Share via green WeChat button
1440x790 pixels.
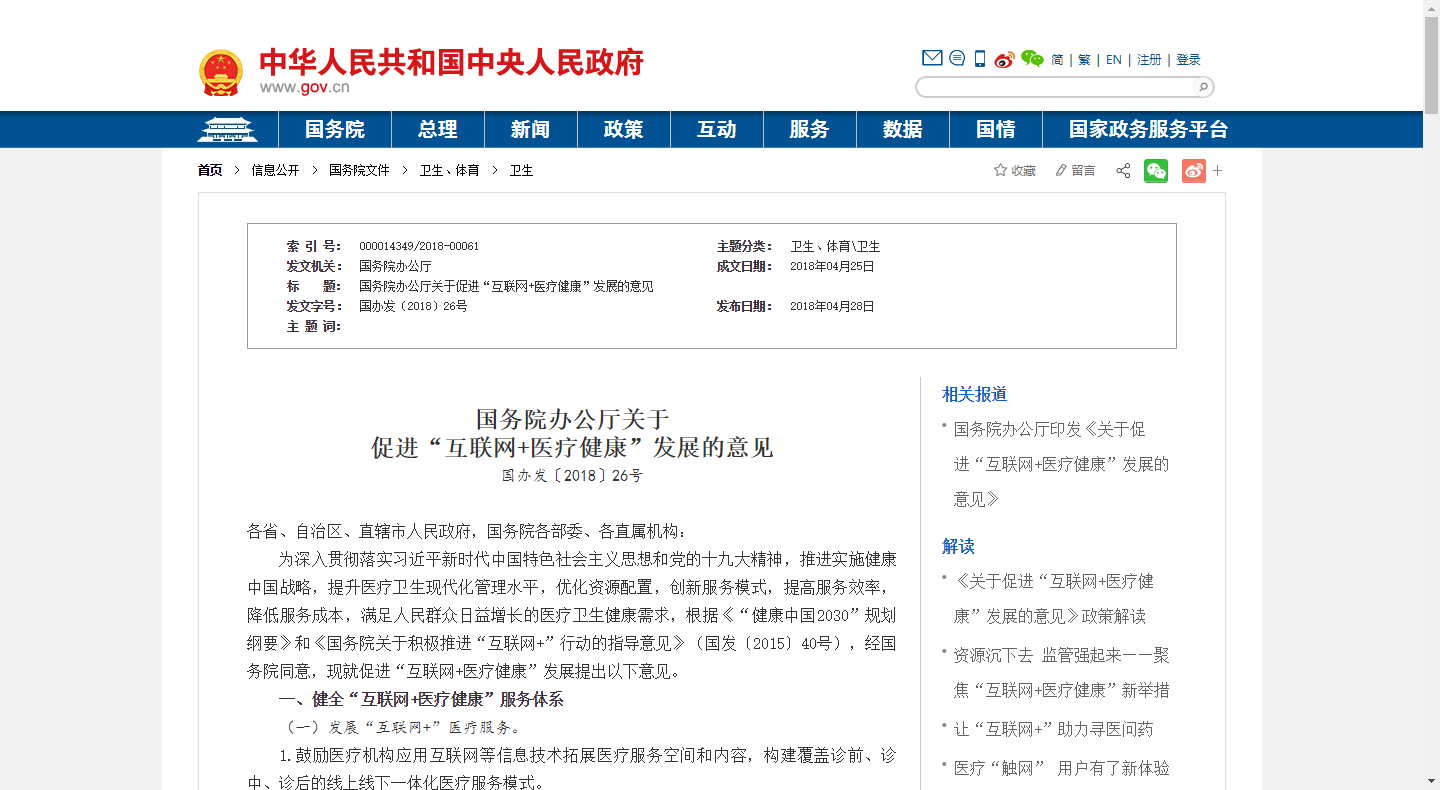click(x=1156, y=171)
